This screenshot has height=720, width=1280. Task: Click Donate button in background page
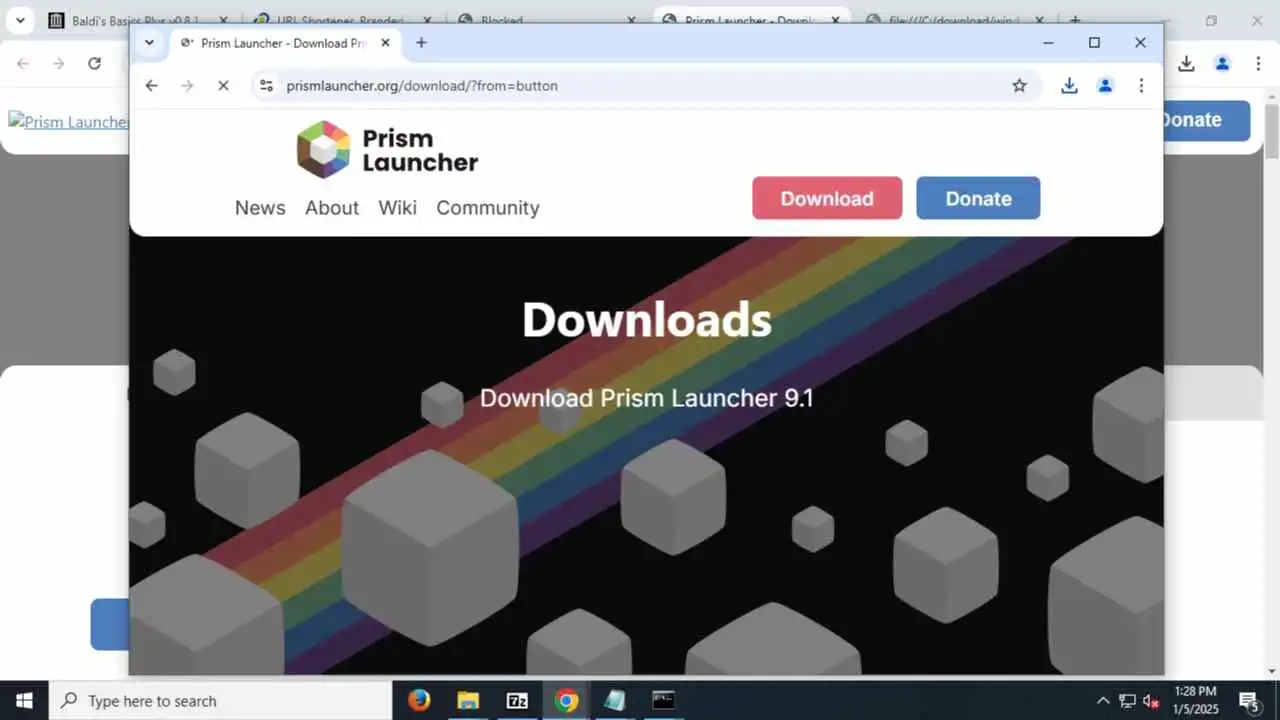tap(1207, 120)
